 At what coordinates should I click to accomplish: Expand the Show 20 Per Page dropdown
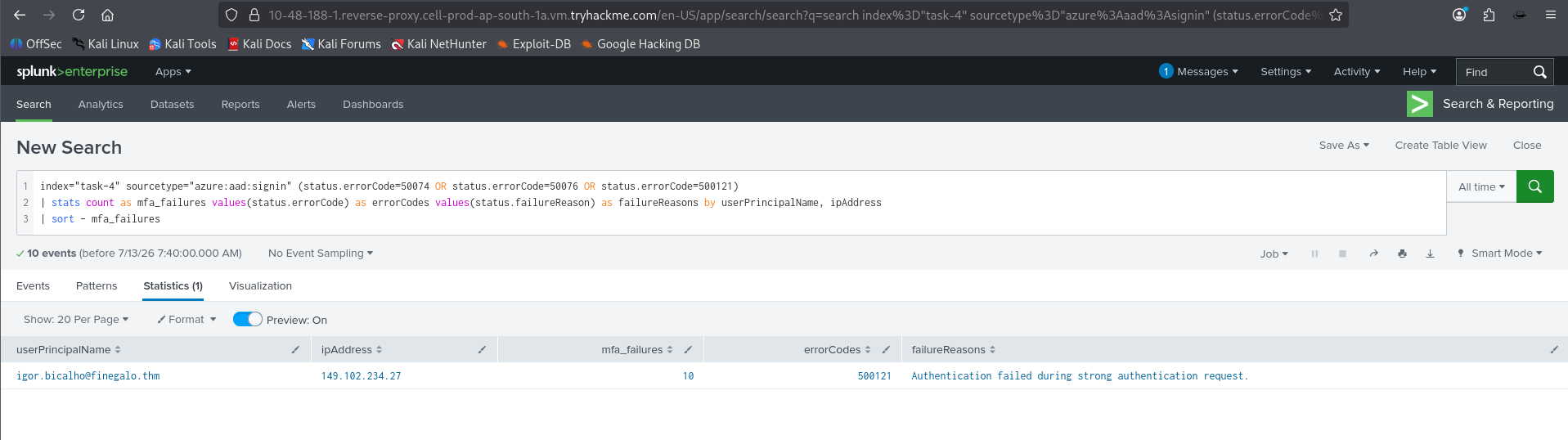click(76, 319)
